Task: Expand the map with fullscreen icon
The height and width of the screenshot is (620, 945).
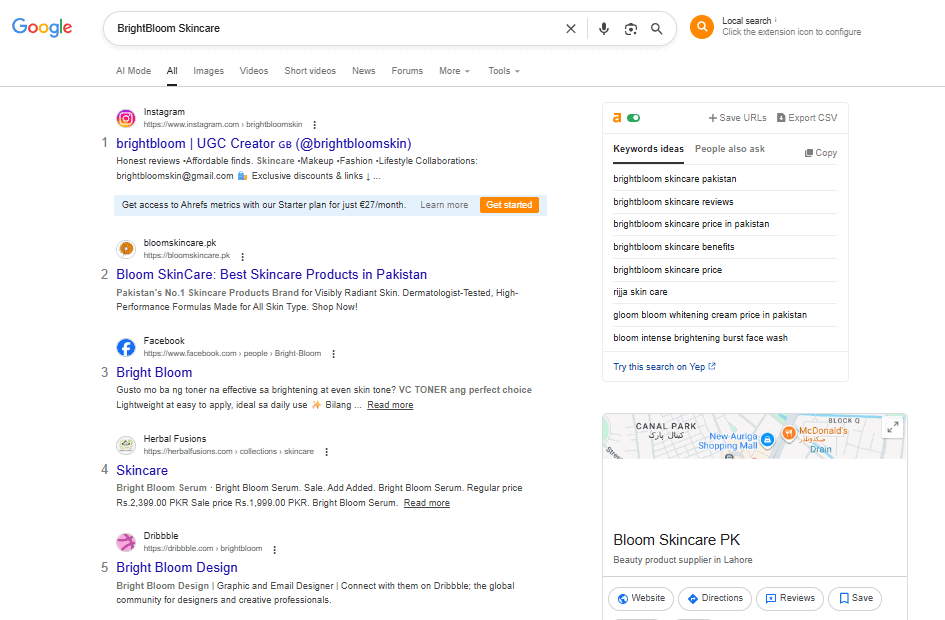Action: 892,427
